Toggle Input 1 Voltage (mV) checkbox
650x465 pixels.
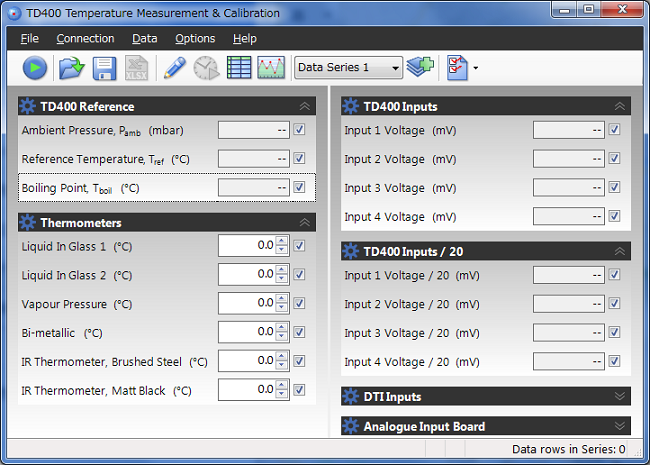(x=614, y=130)
